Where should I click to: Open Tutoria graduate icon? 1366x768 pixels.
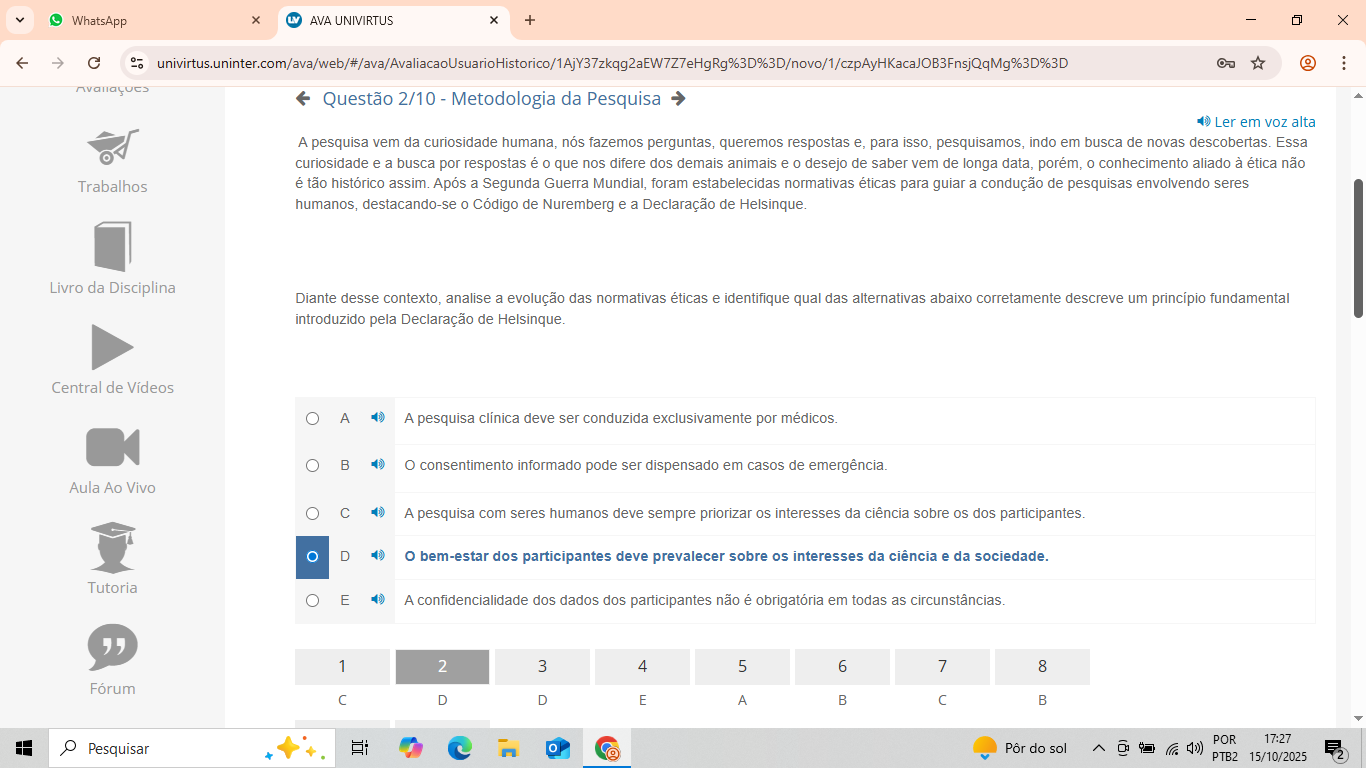112,547
